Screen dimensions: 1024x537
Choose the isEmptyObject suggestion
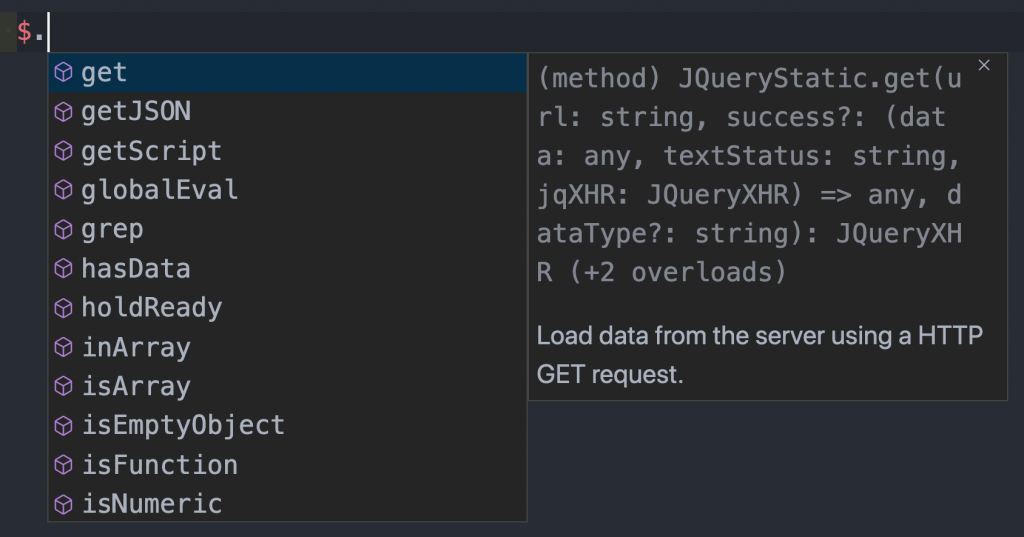(183, 426)
